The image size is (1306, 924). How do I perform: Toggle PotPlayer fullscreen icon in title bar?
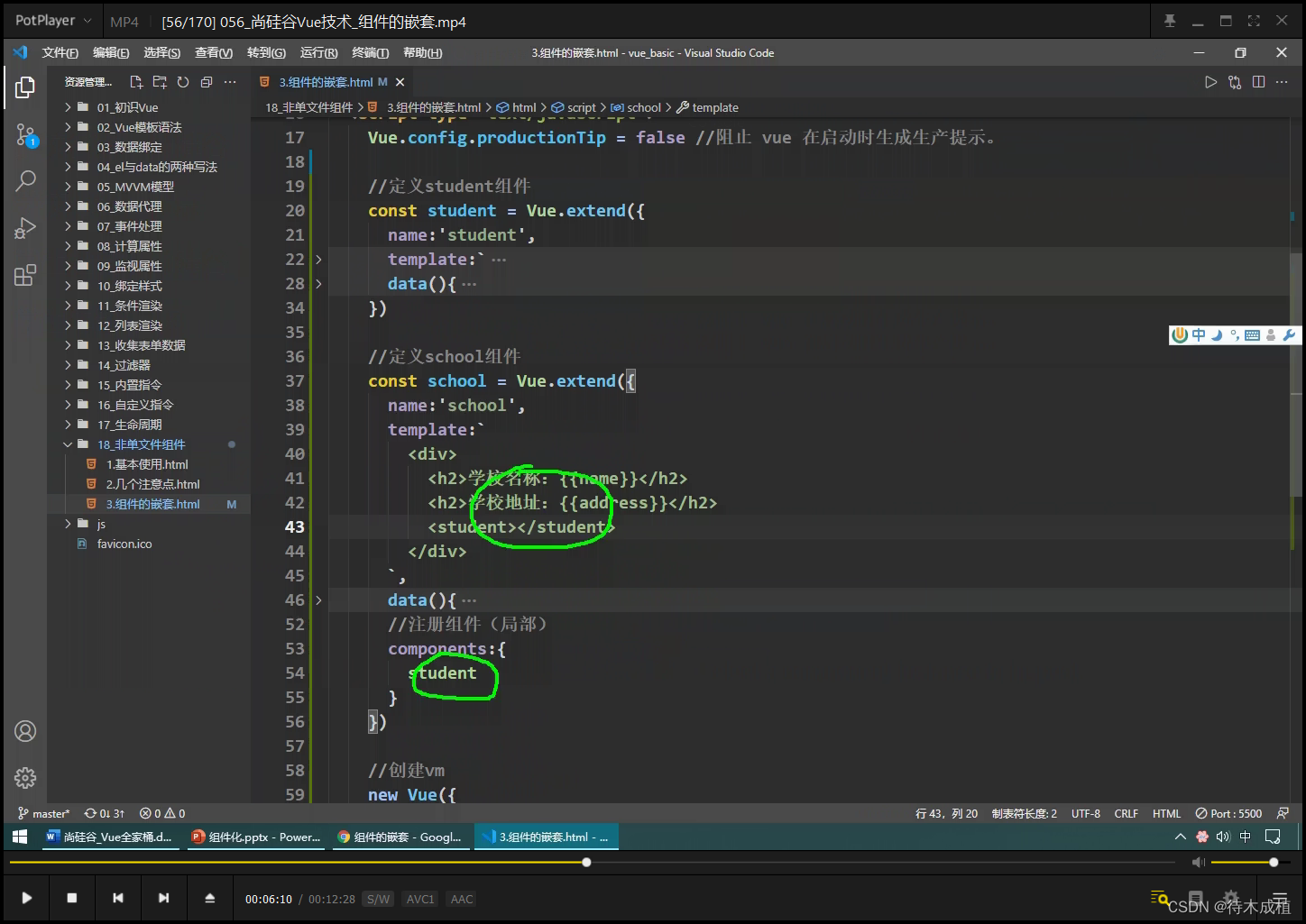point(1254,21)
